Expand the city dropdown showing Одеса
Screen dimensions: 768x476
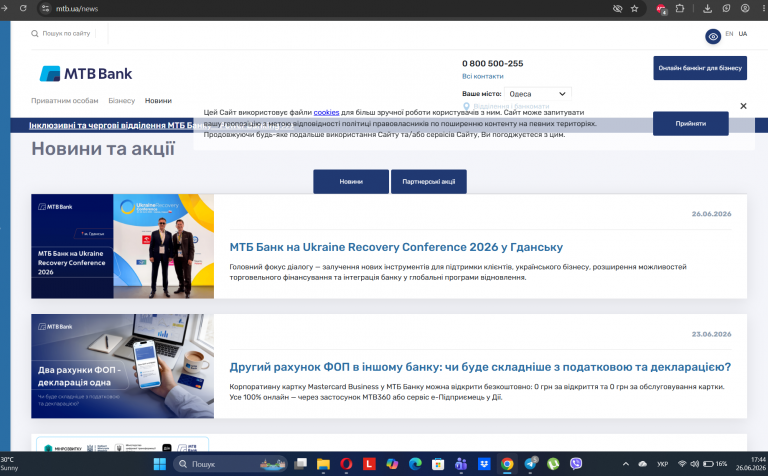(x=537, y=94)
